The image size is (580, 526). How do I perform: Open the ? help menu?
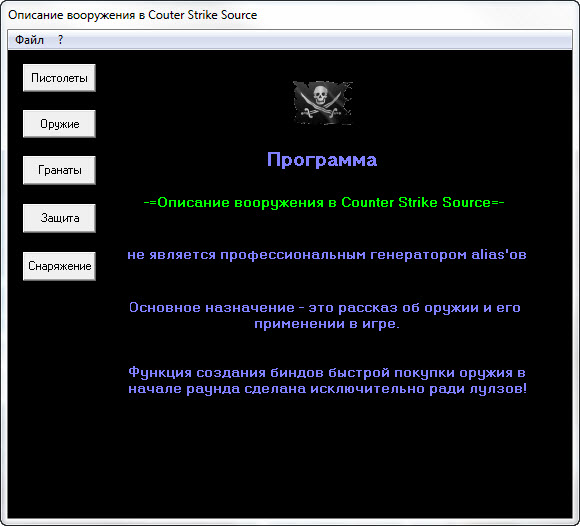60,40
